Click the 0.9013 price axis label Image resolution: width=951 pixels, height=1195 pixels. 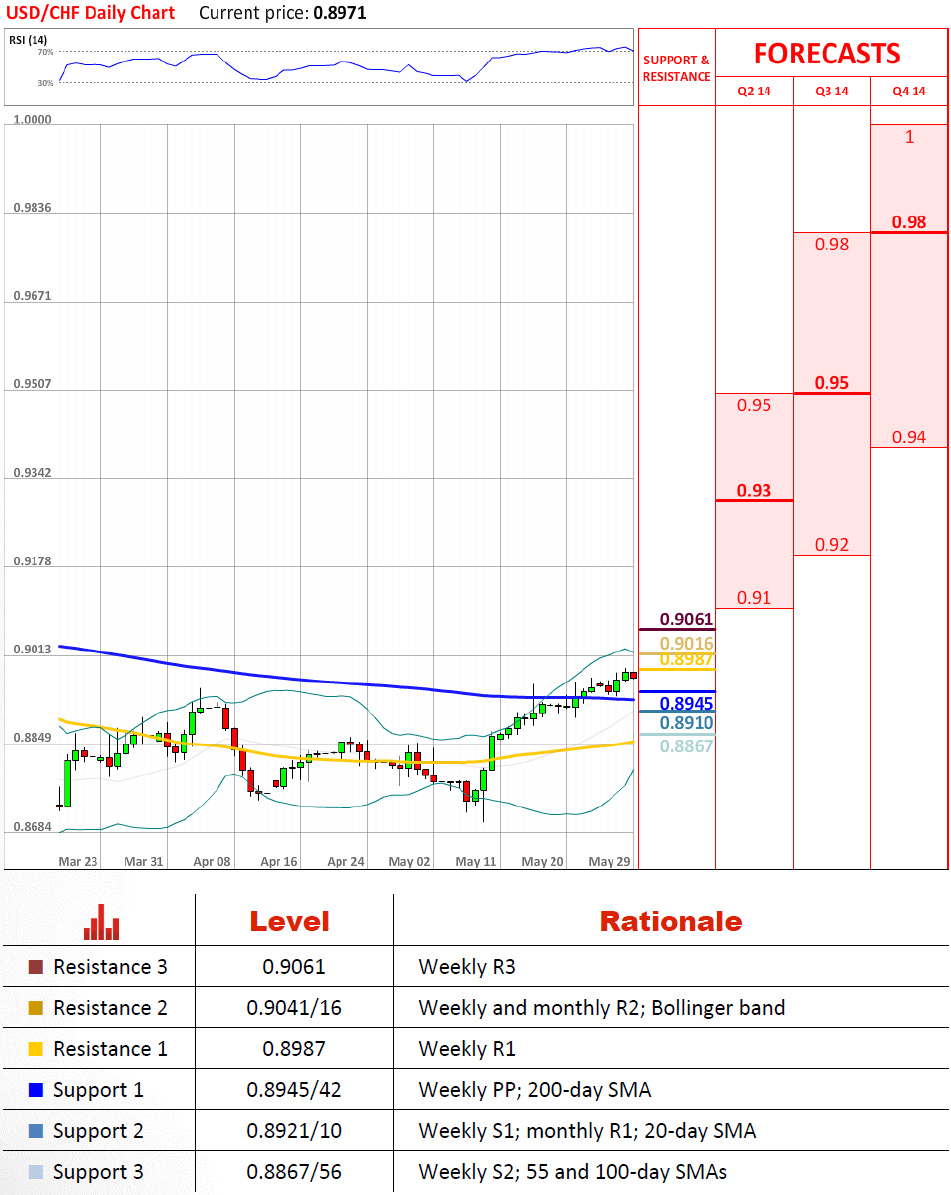pyautogui.click(x=33, y=649)
